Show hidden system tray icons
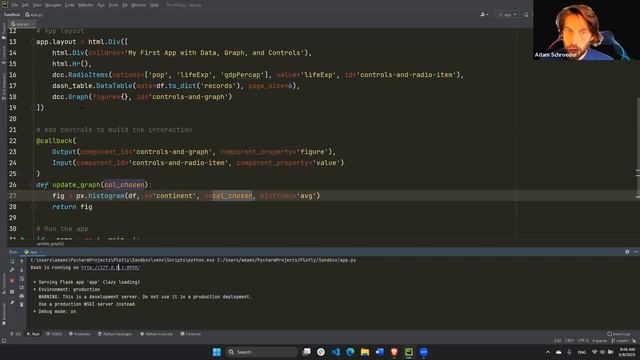640x360 pixels. (x=548, y=352)
